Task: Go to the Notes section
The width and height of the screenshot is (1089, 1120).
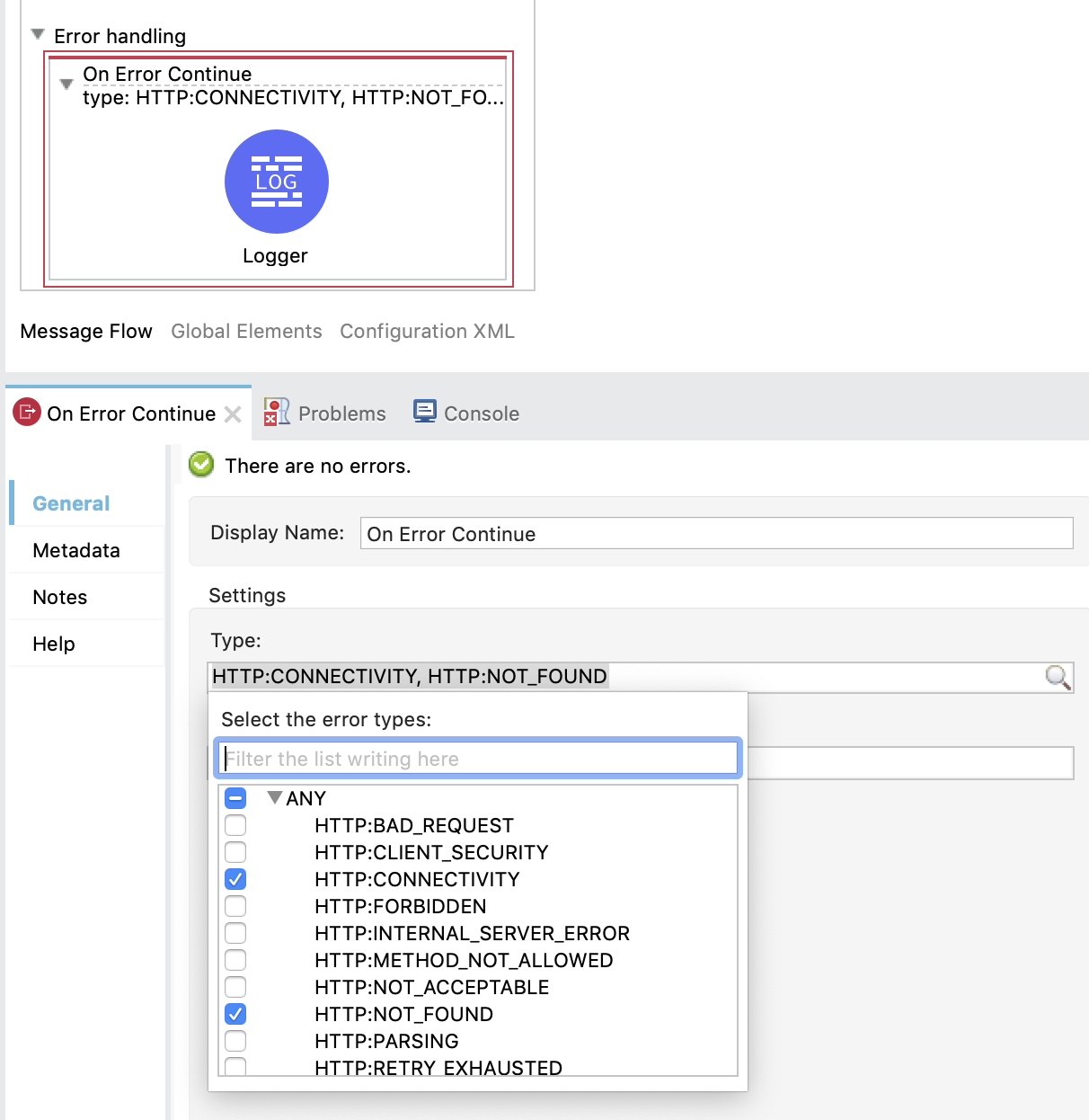Action: tap(60, 597)
